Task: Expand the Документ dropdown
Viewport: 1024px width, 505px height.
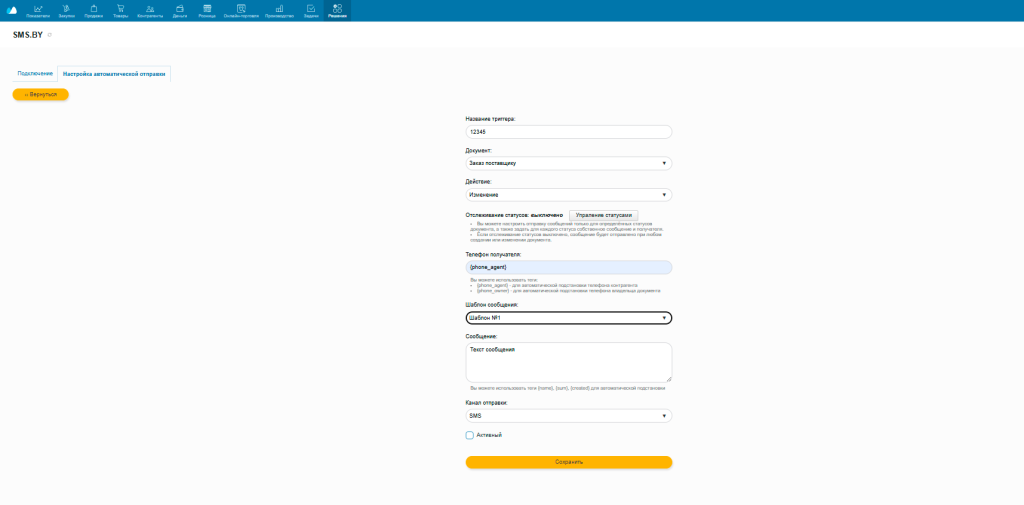Action: [x=568, y=163]
